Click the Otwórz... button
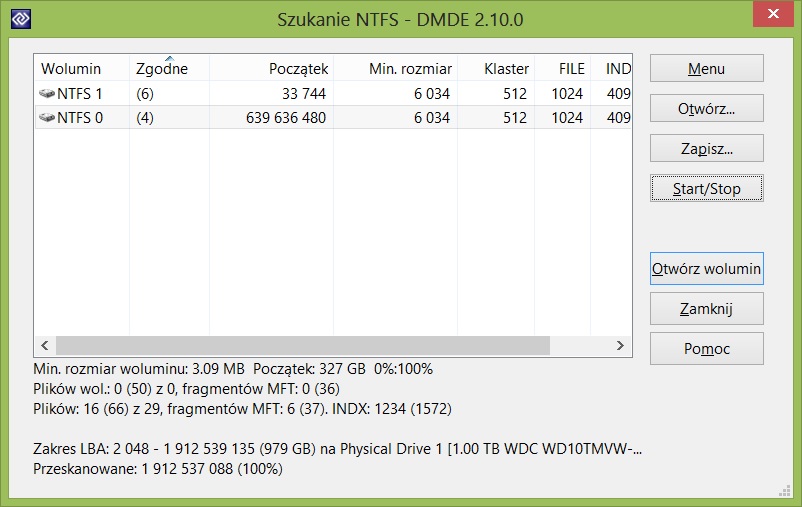The image size is (802, 507). tap(706, 108)
